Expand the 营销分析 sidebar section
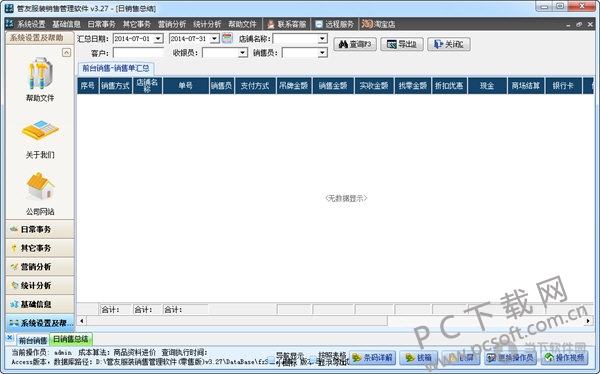Screen dimensions: 600x374 (40, 267)
